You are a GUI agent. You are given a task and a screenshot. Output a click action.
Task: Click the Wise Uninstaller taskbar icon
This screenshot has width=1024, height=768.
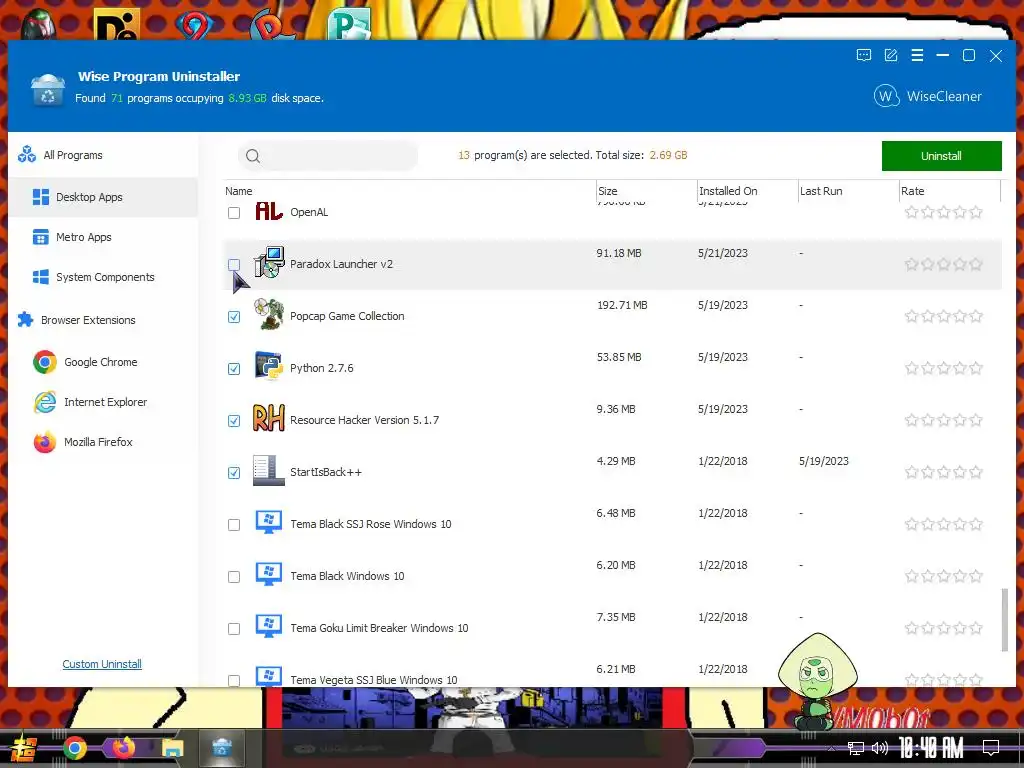coord(222,748)
